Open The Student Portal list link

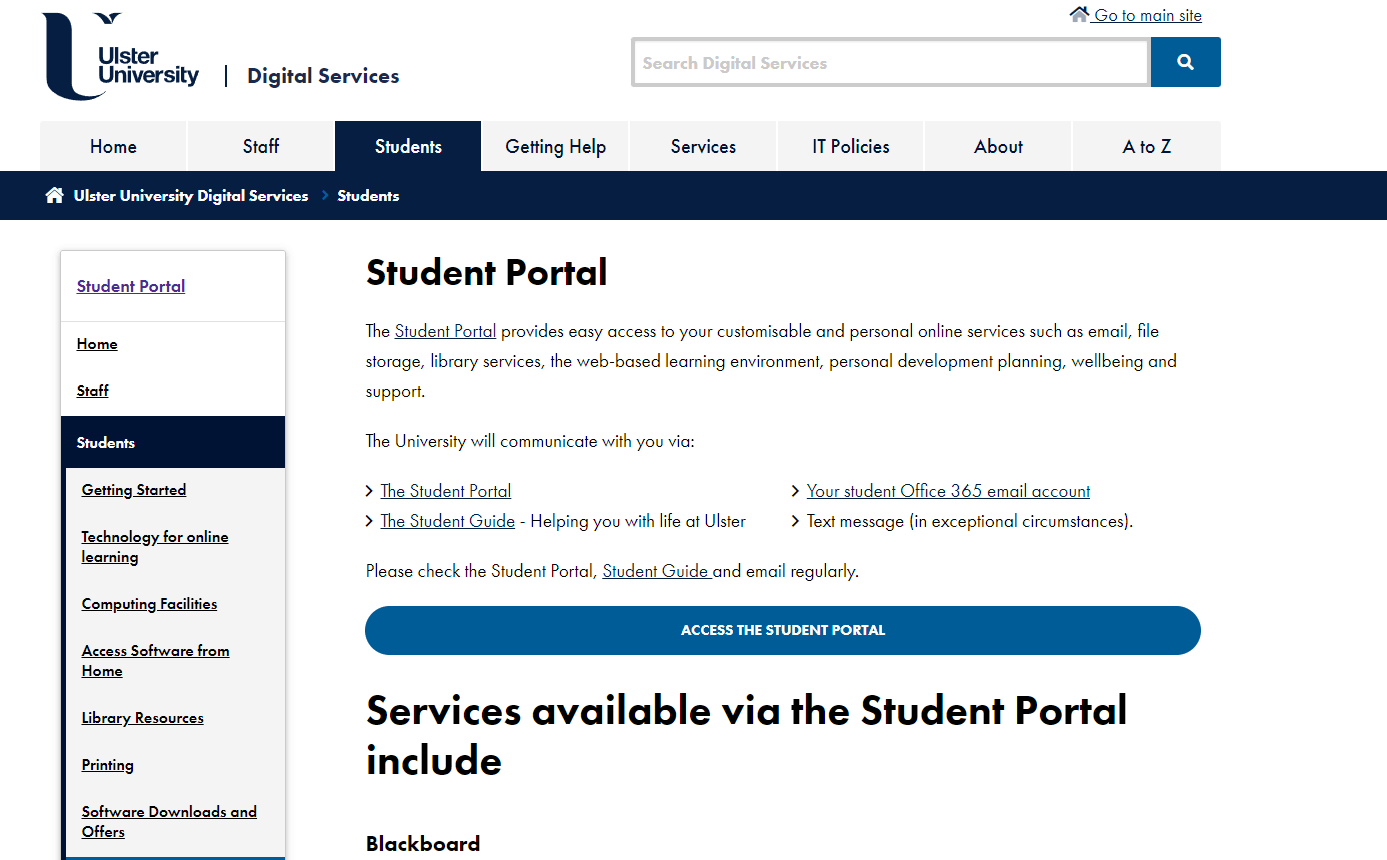coord(446,491)
